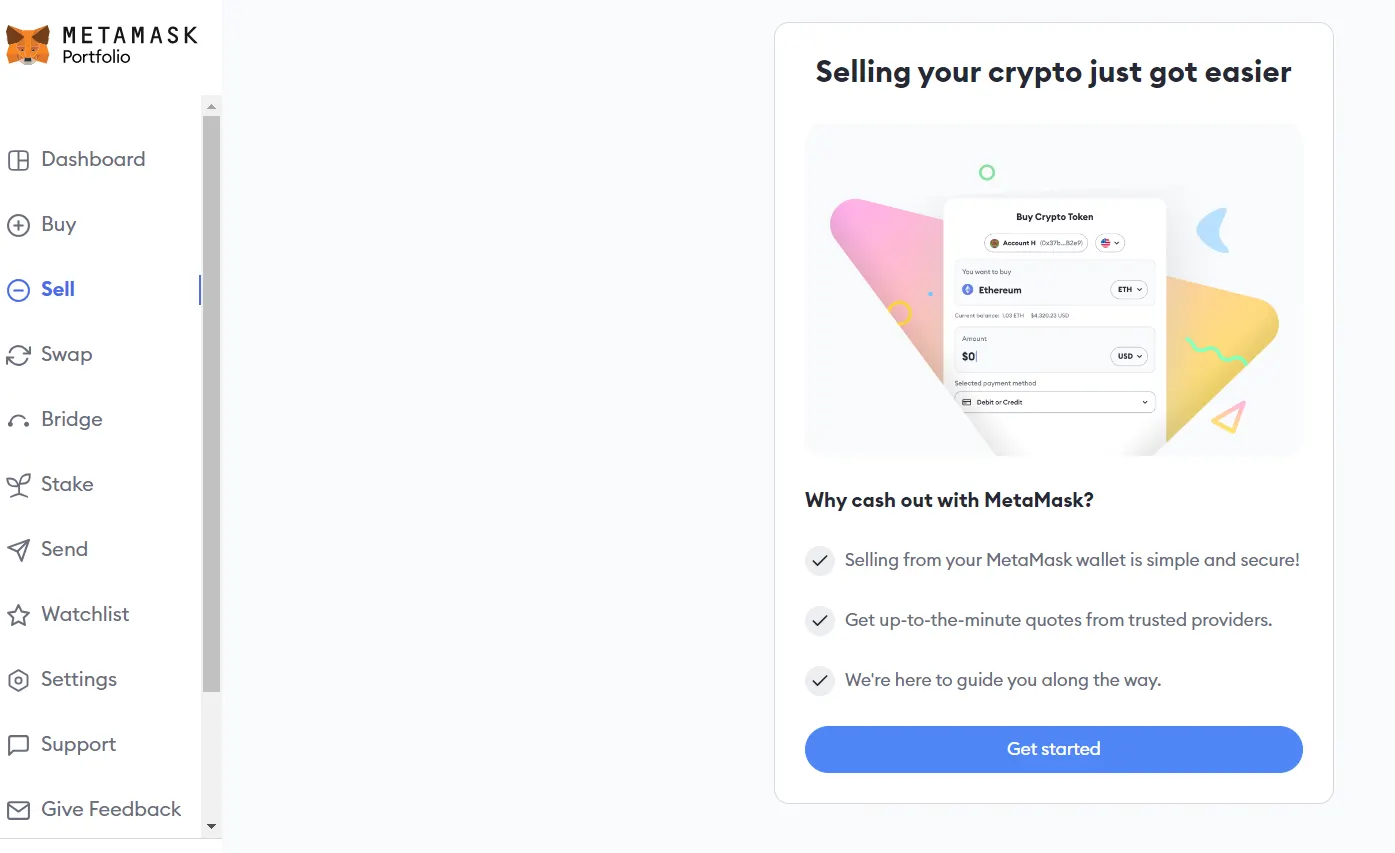This screenshot has height=853, width=1395.
Task: Click checkmark beside up-to-the-minute quotes text
Action: click(820, 621)
